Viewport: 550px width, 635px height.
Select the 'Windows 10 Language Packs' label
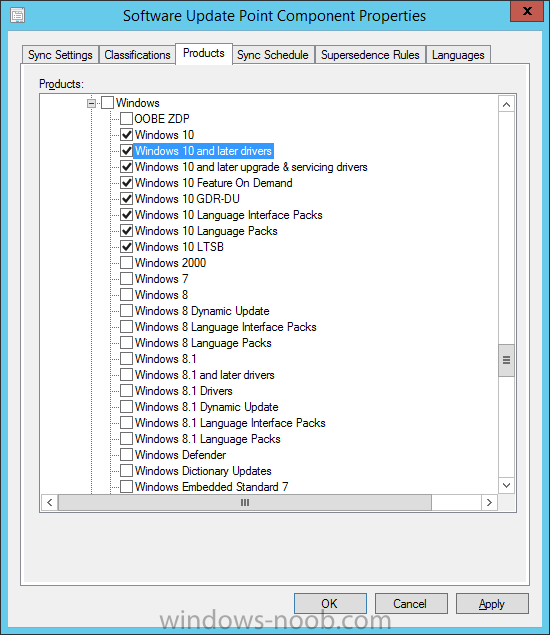(x=206, y=231)
